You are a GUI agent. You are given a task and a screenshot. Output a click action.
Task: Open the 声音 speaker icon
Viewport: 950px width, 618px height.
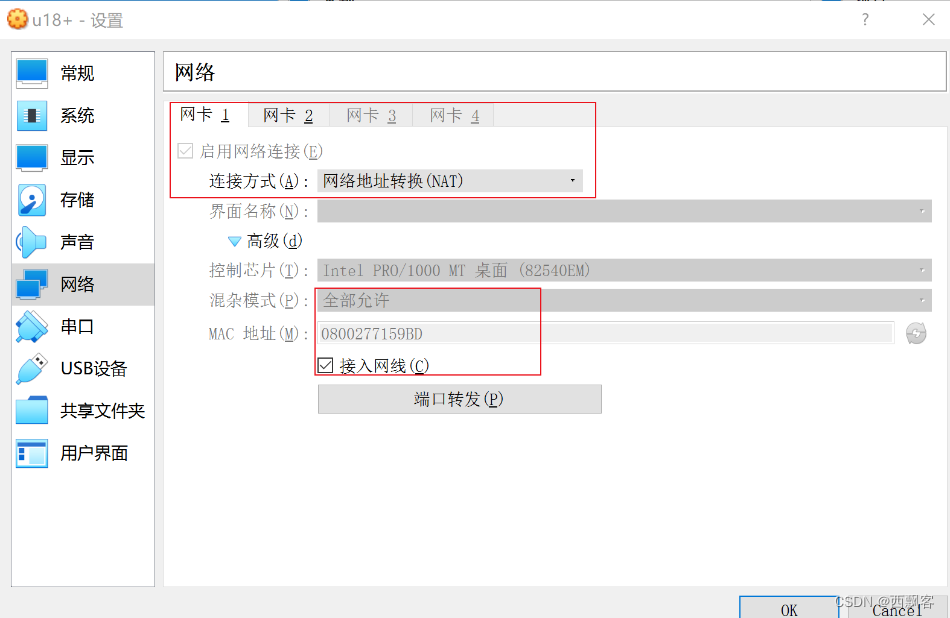coord(32,242)
